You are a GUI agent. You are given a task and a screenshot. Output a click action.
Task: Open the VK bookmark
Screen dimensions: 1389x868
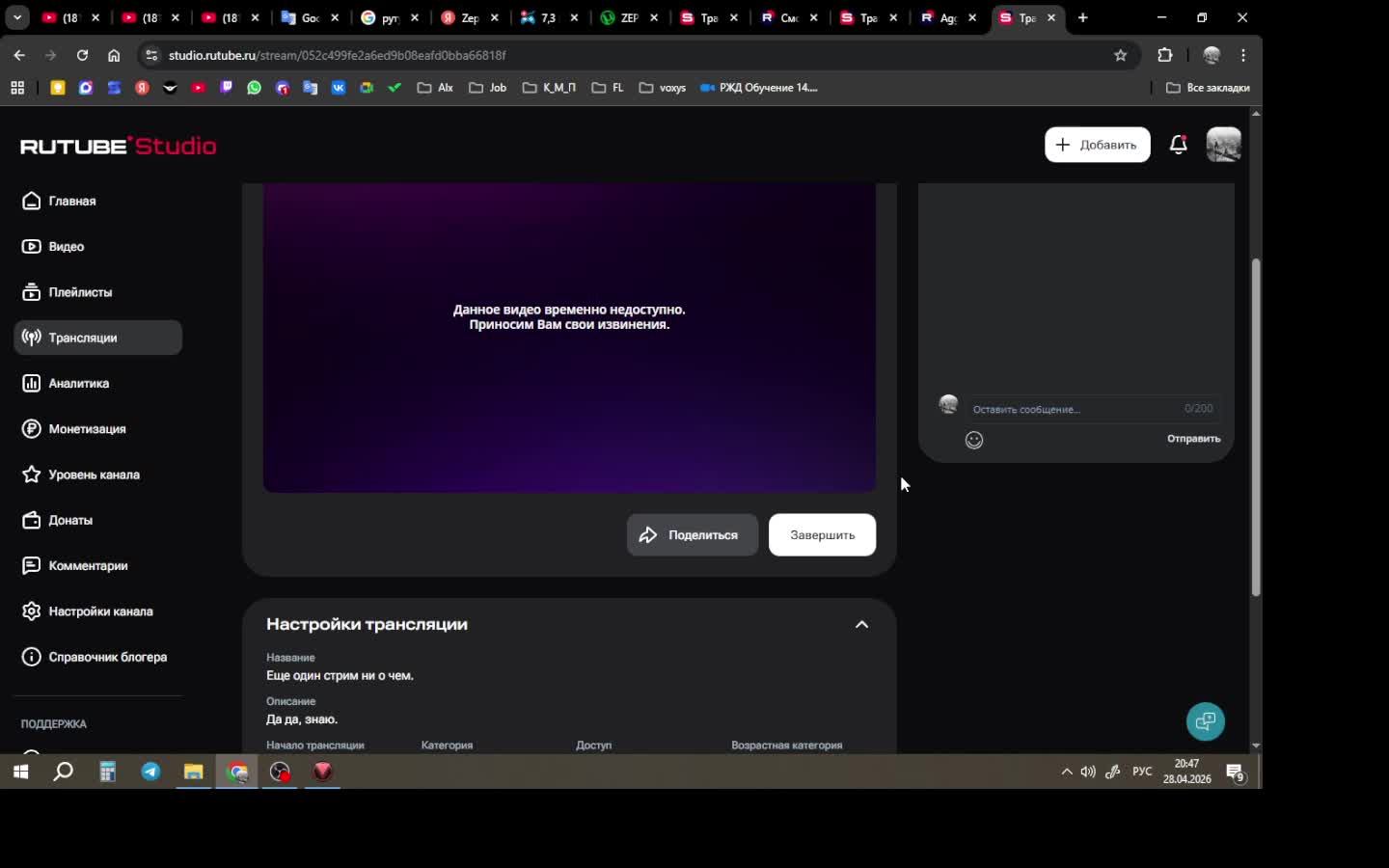(339, 88)
